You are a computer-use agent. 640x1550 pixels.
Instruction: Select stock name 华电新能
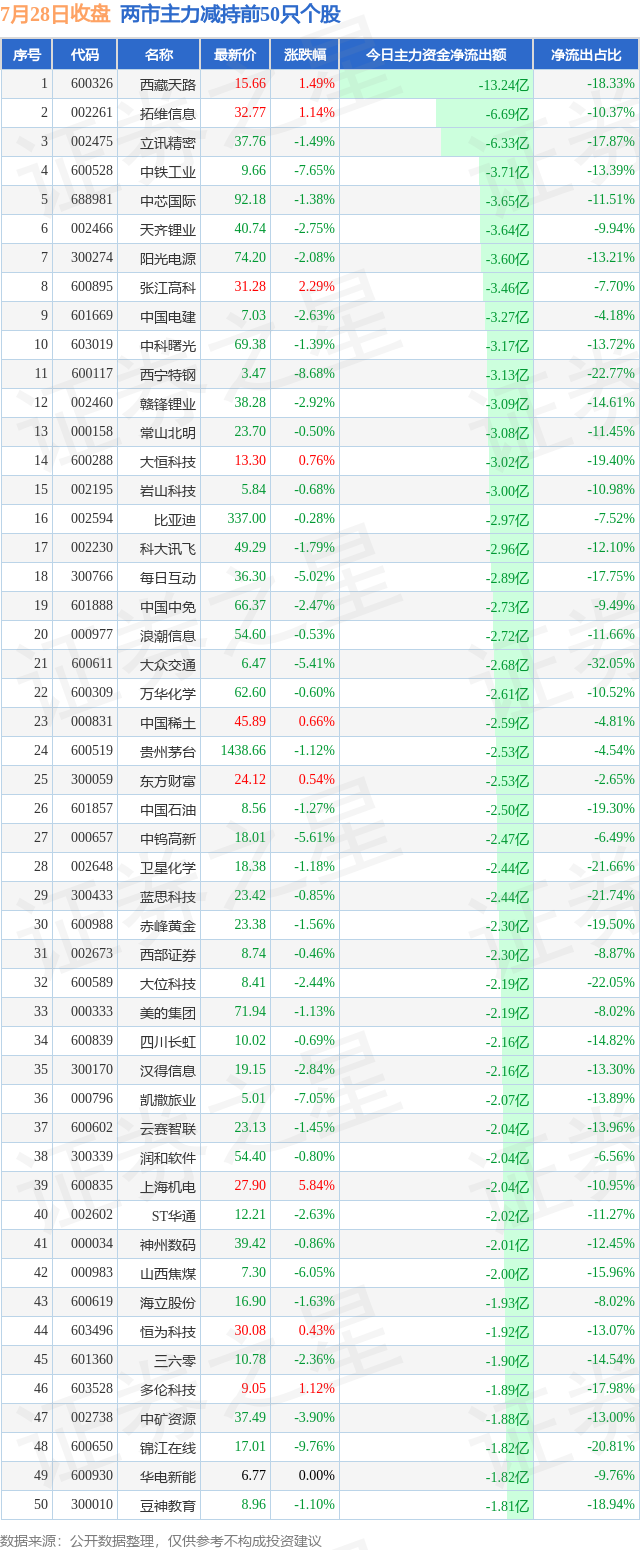pyautogui.click(x=168, y=1476)
